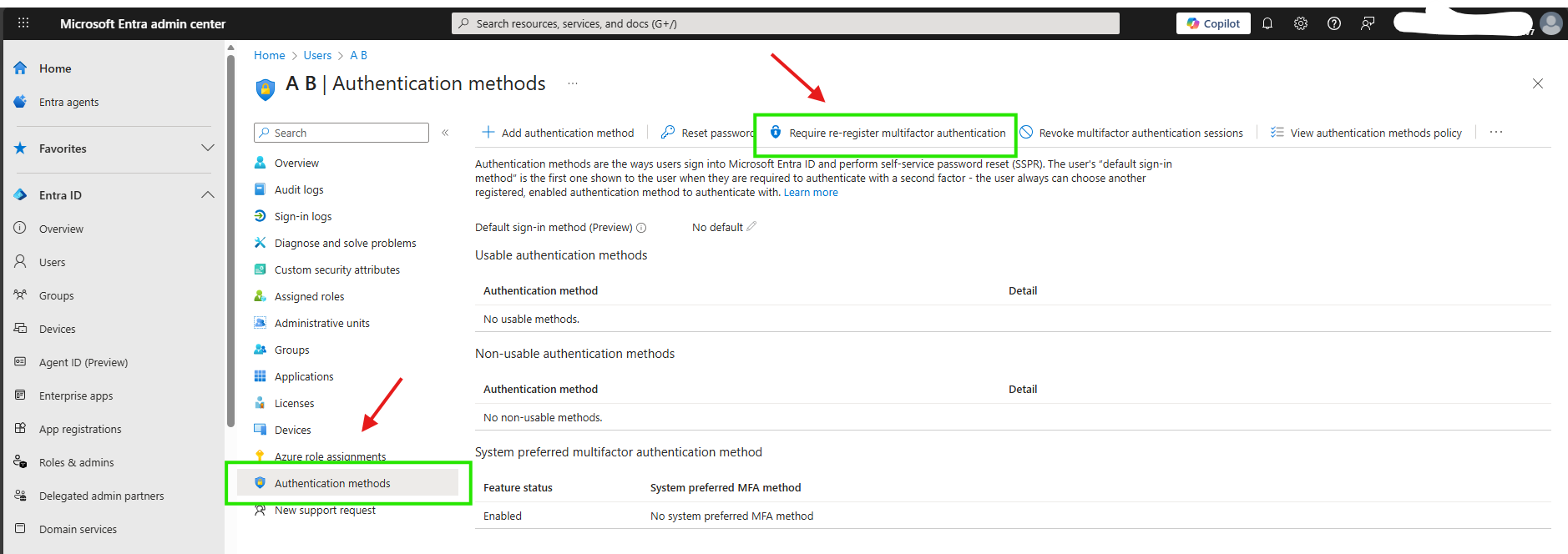Open Domain services in the sidebar

pyautogui.click(x=78, y=529)
